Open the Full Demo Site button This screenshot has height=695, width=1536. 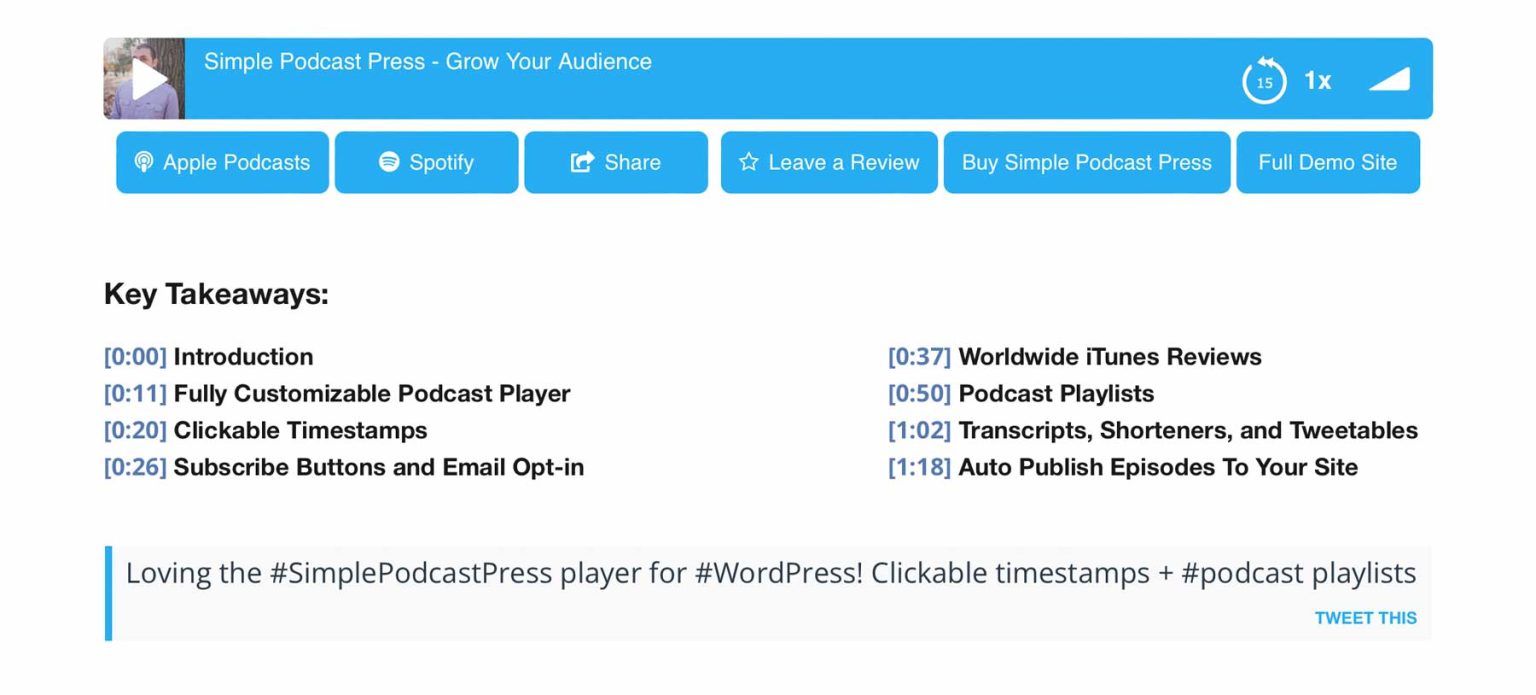coord(1328,162)
